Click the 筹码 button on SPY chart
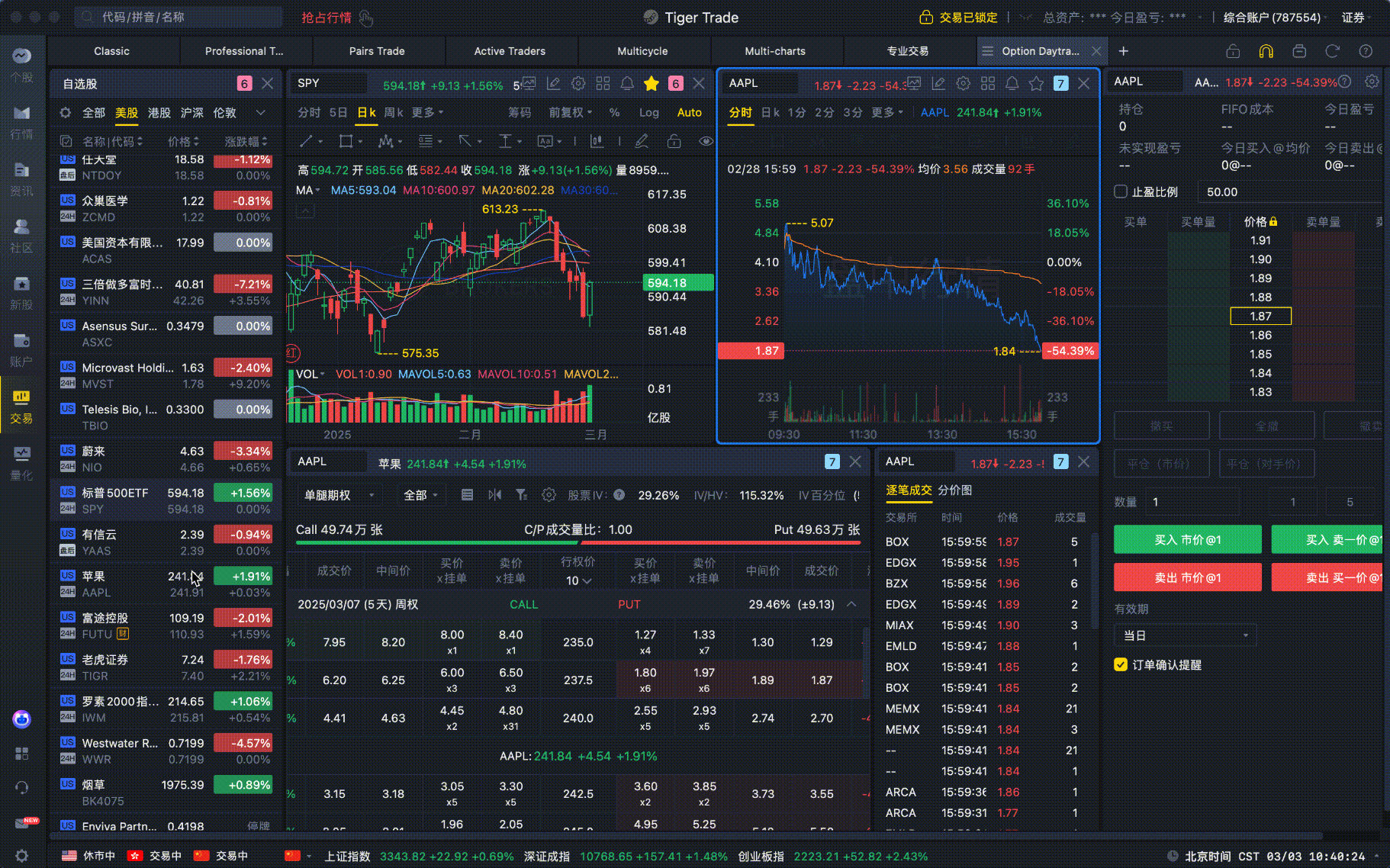Image resolution: width=1390 pixels, height=868 pixels. [x=520, y=112]
